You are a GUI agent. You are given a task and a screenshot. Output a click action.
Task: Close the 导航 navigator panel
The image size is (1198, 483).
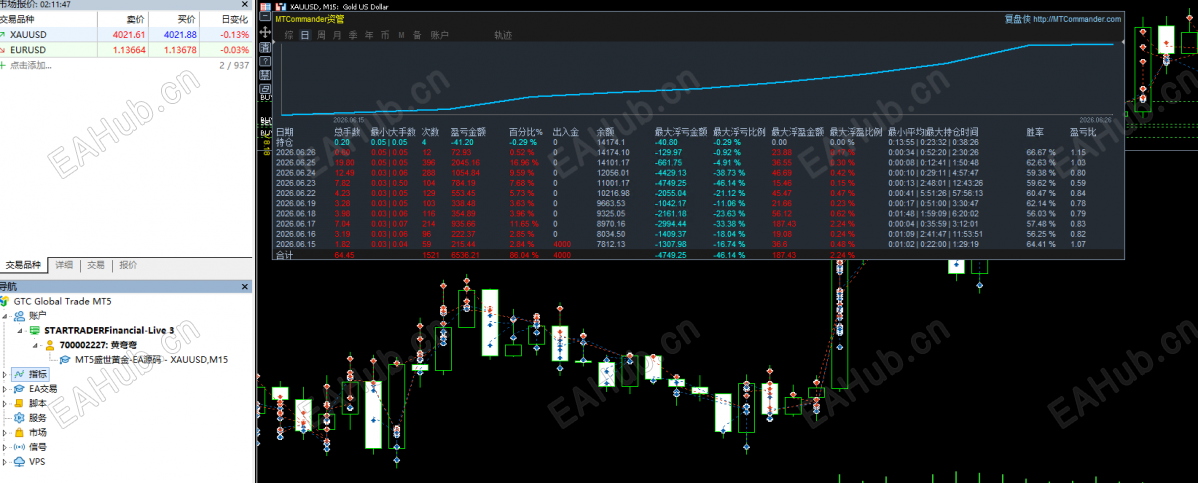coord(244,287)
